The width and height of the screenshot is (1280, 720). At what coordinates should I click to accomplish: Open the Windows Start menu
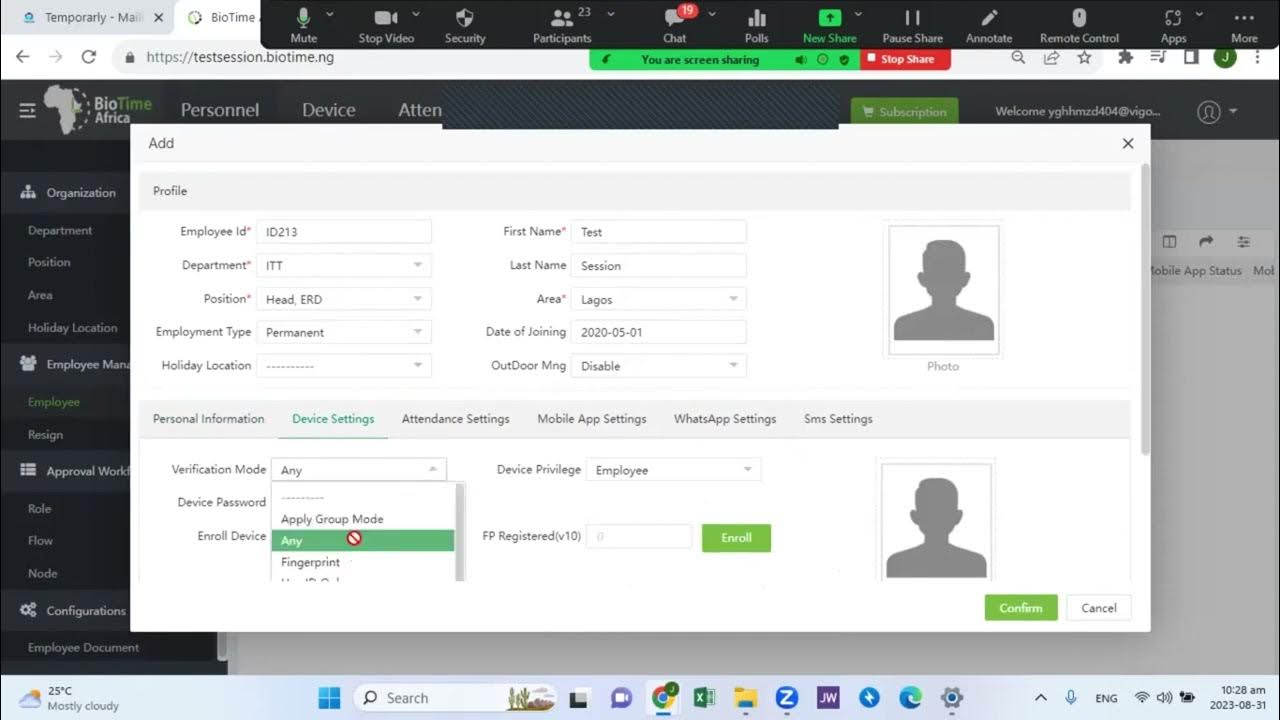point(330,698)
